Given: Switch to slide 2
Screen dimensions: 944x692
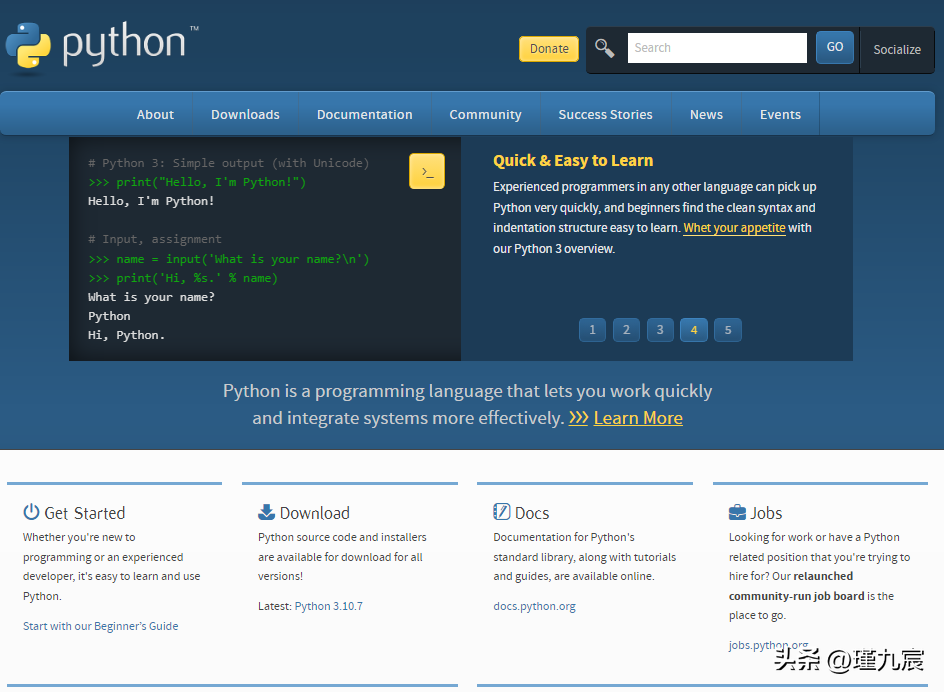Looking at the screenshot, I should (x=626, y=329).
